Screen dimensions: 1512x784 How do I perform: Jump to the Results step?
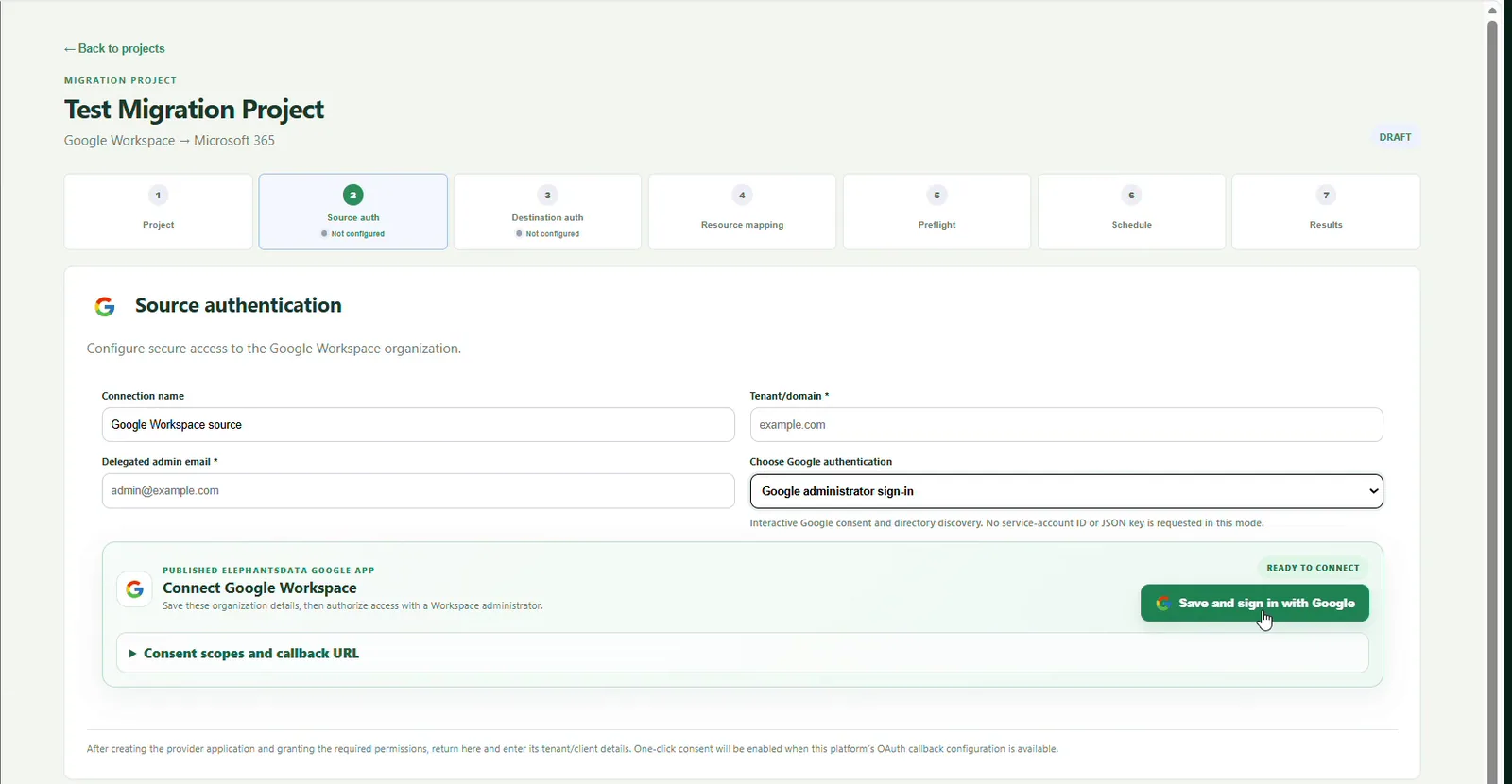click(x=1327, y=212)
